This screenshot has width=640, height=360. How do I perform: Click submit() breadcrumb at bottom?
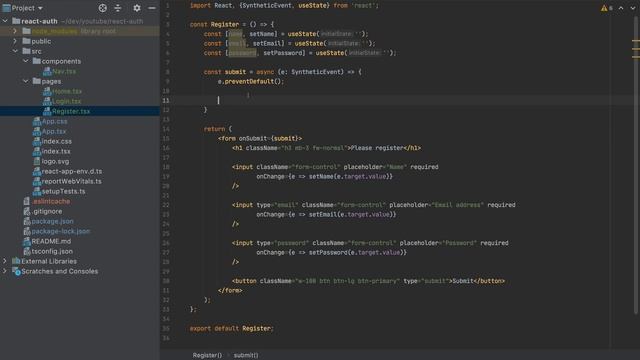click(246, 355)
